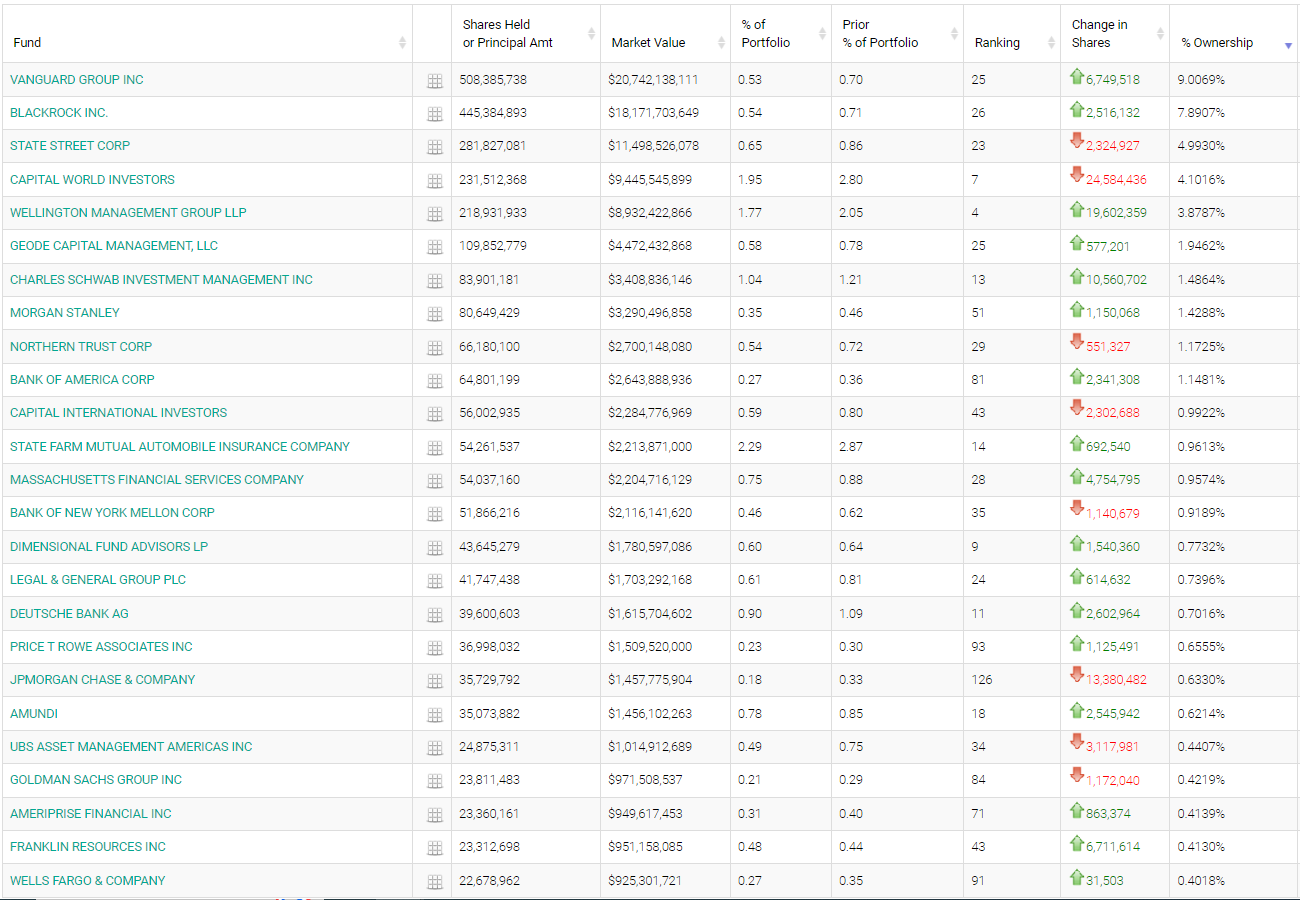Open STATE STREET CORP fund link
This screenshot has width=1300, height=900.
[x=70, y=146]
